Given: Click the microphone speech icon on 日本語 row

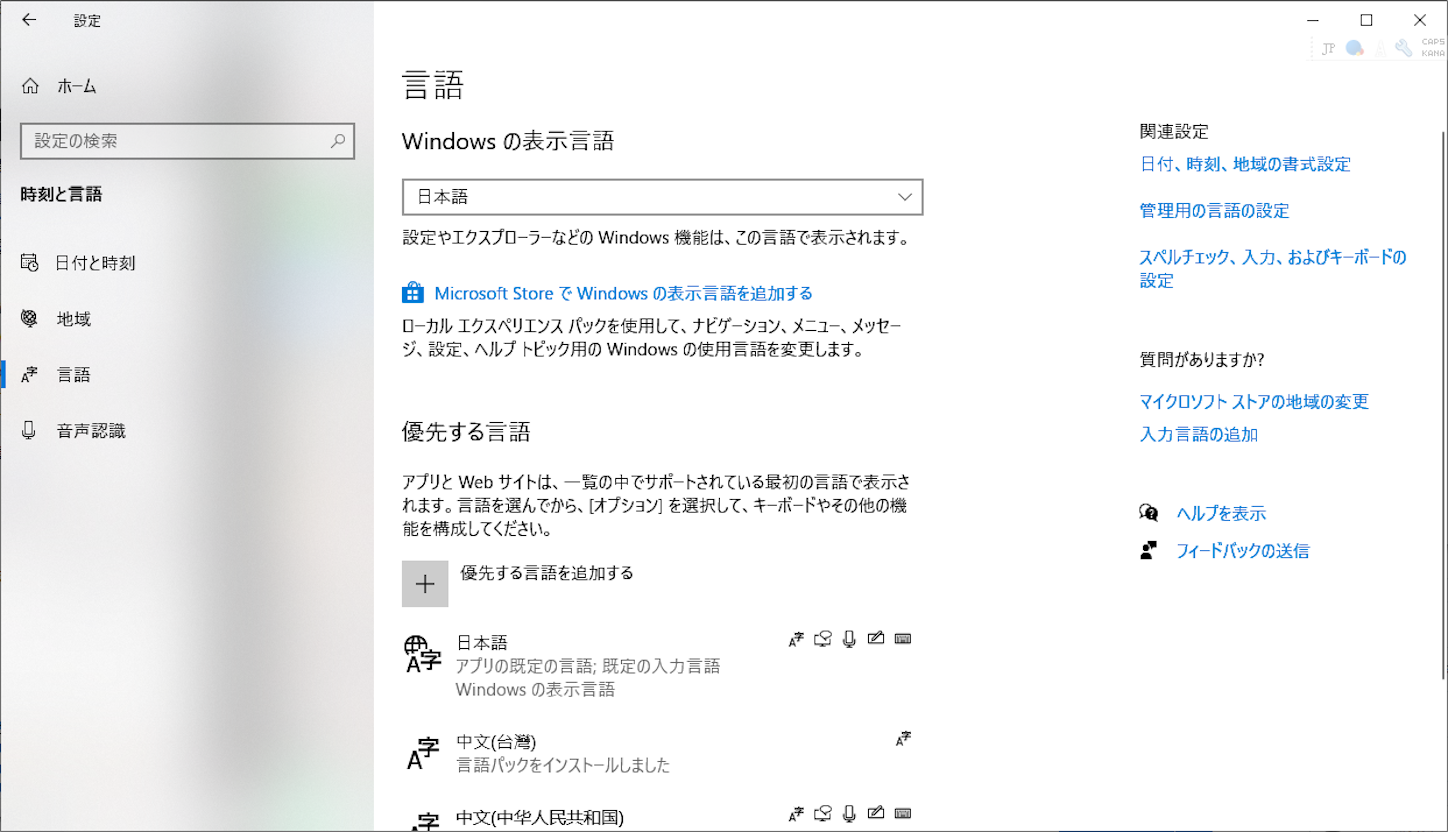Looking at the screenshot, I should 849,639.
